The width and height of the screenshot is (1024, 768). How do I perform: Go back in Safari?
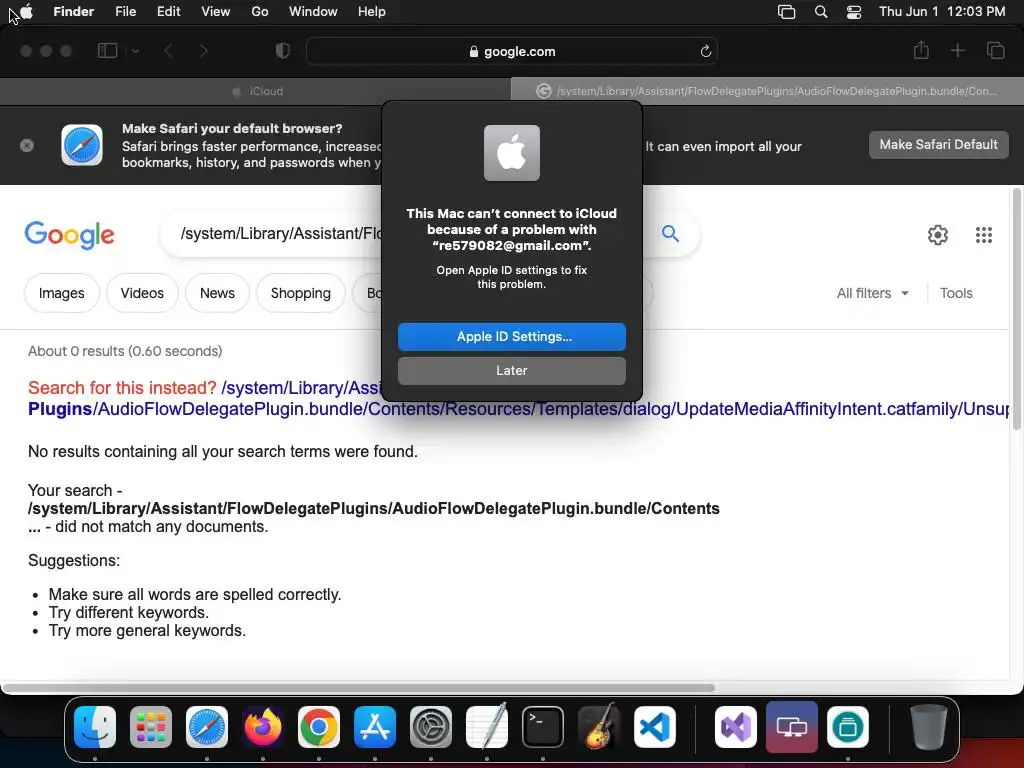168,51
